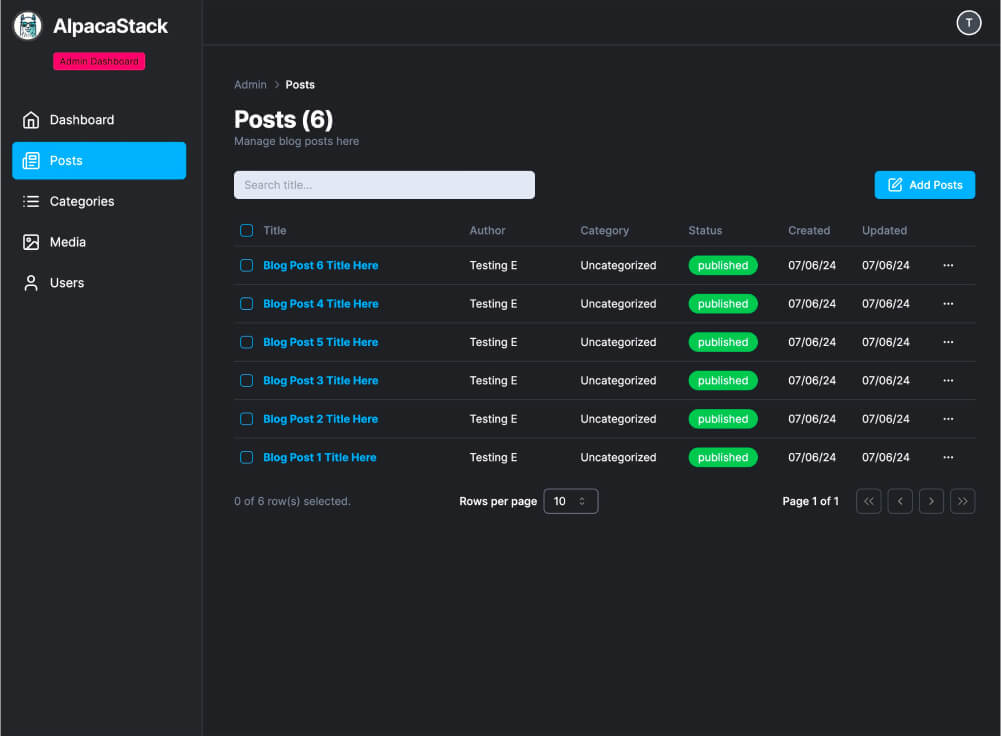
Task: Open the Blog Post 2 Title Here link
Action: [320, 418]
